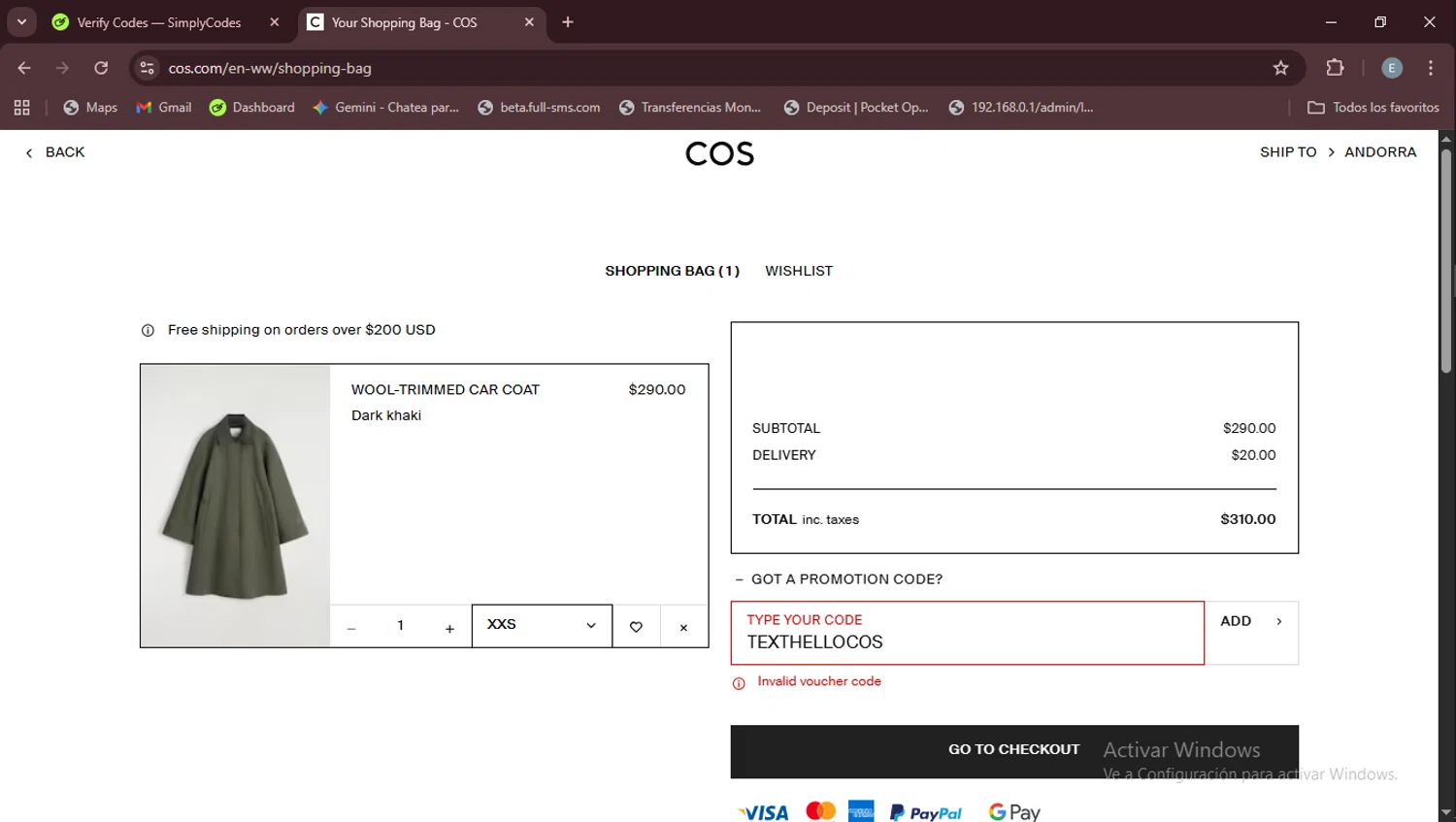The image size is (1456, 822).
Task: Add coat to wishlist with heart icon
Action: click(636, 627)
